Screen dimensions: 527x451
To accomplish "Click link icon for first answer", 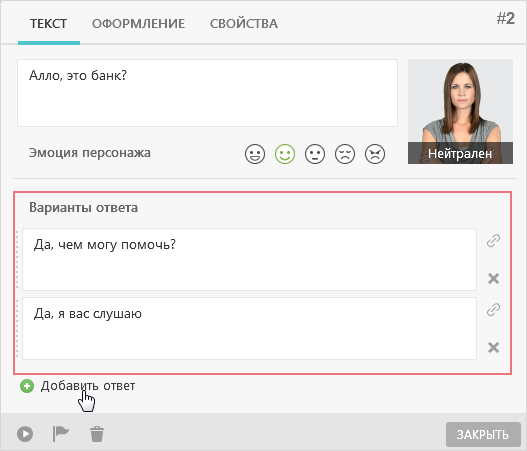I will (x=493, y=241).
